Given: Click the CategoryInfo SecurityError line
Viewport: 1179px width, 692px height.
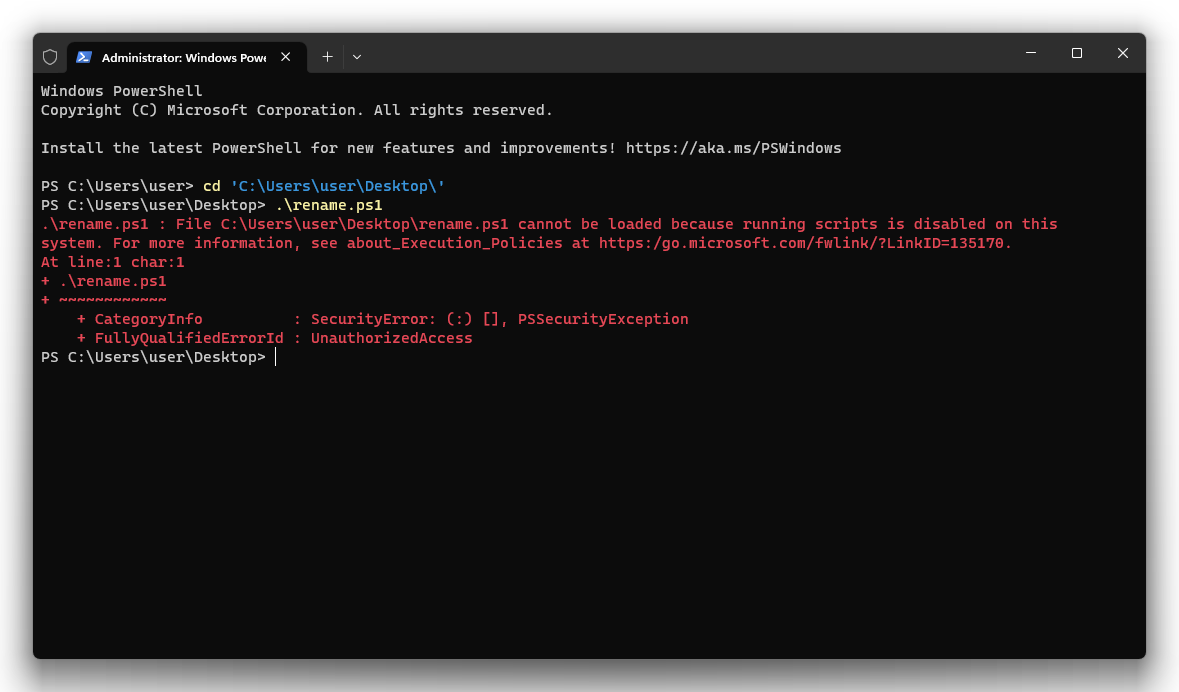Looking at the screenshot, I should (382, 319).
